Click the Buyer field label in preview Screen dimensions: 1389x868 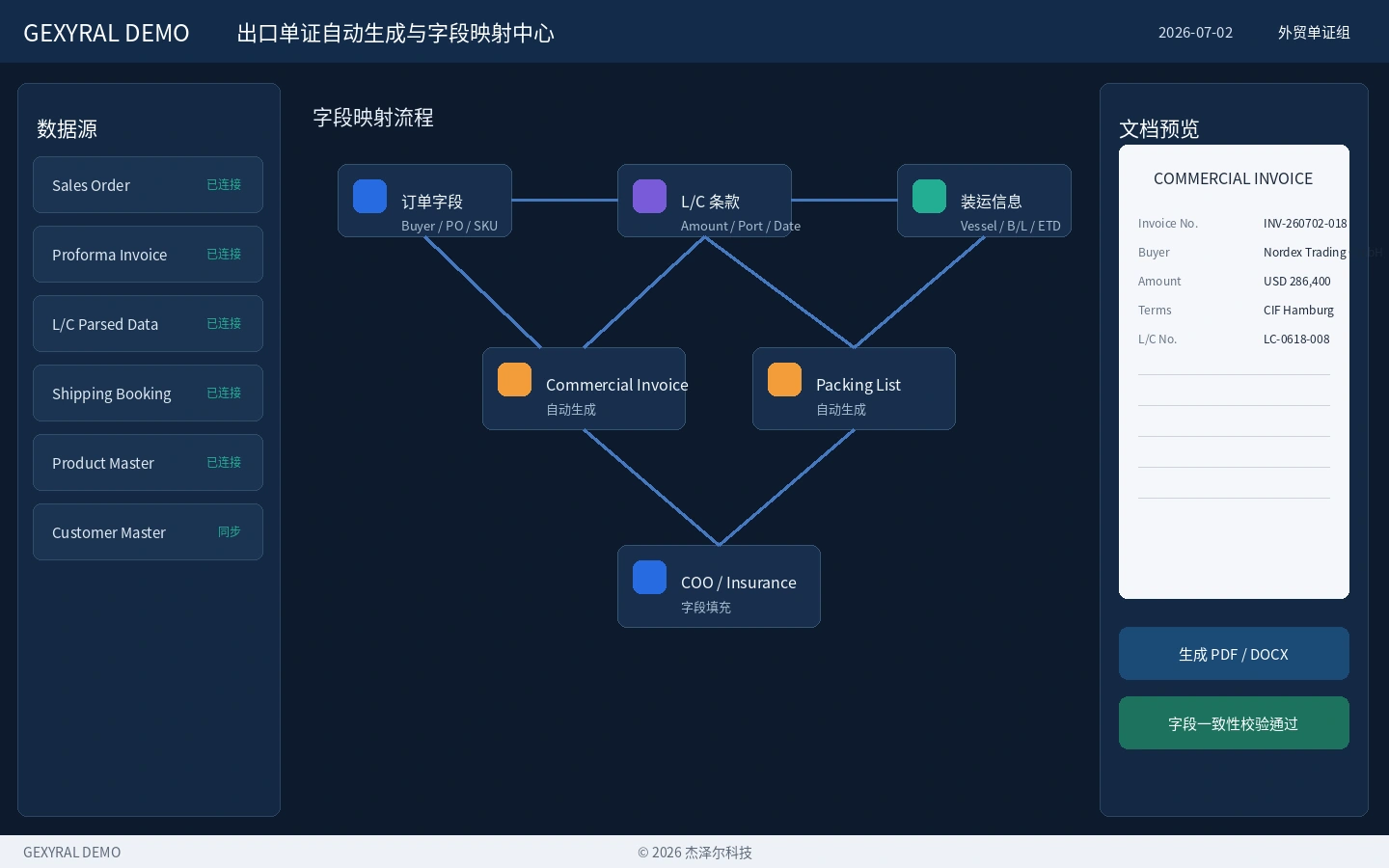coord(1154,252)
